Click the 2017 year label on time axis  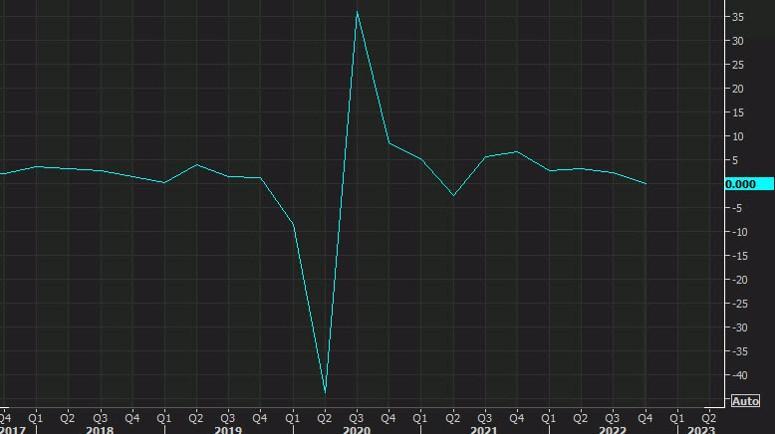12,429
